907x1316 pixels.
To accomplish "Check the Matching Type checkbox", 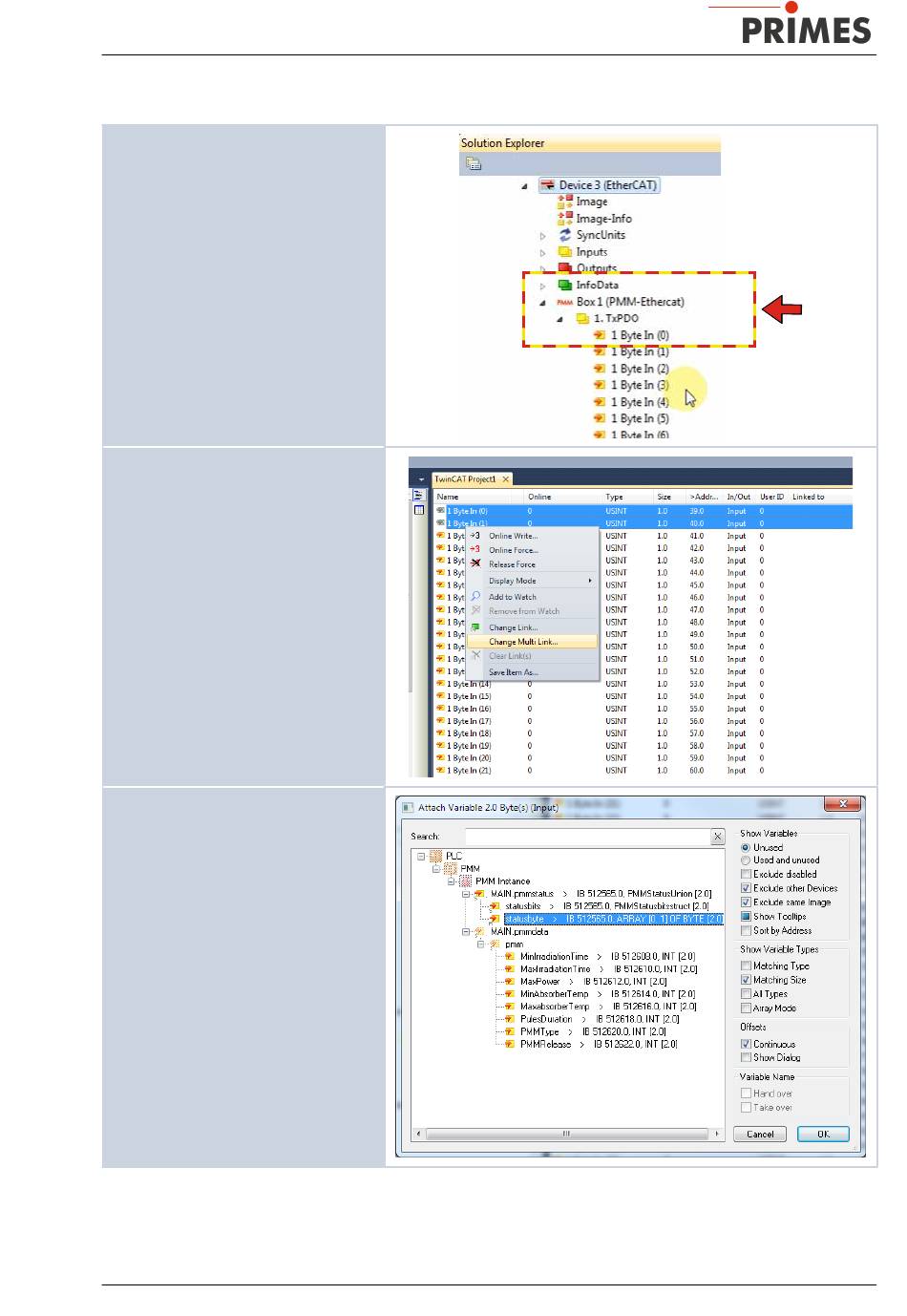I will pyautogui.click(x=746, y=966).
